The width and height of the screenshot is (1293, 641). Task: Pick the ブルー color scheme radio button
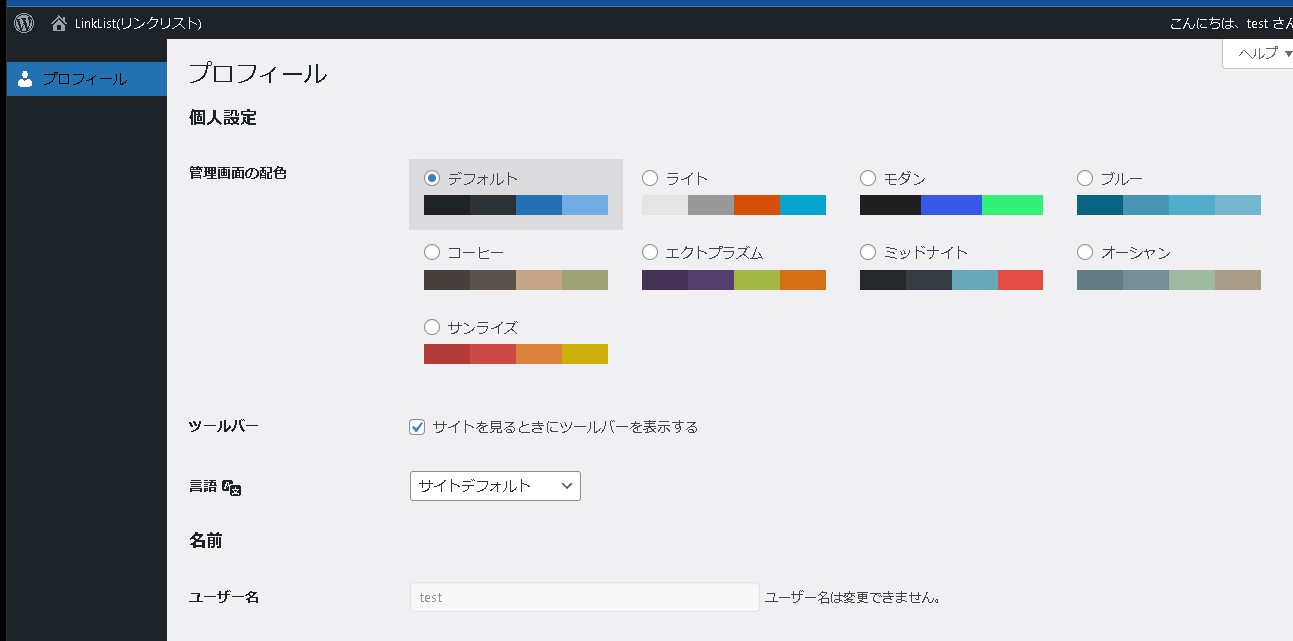pos(1085,178)
